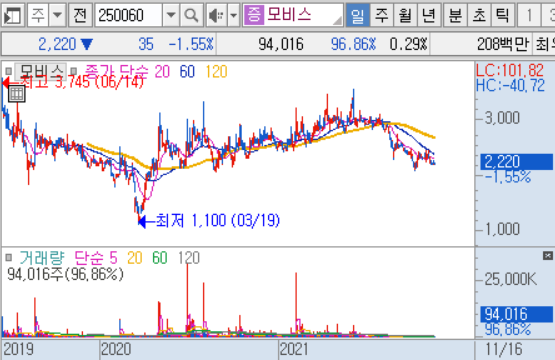Select the volume 120-day average legend

click(189, 258)
